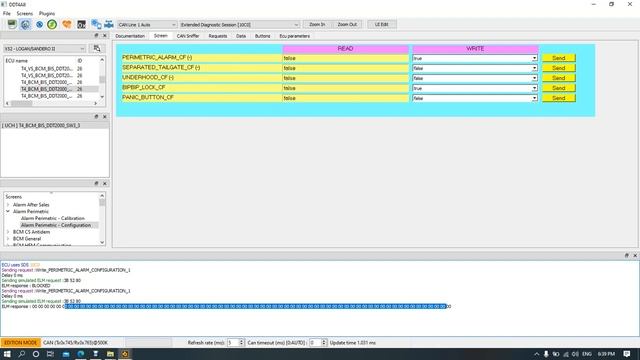
Task: Select Alarm Perimetric - Calibration screen
Action: (x=53, y=218)
